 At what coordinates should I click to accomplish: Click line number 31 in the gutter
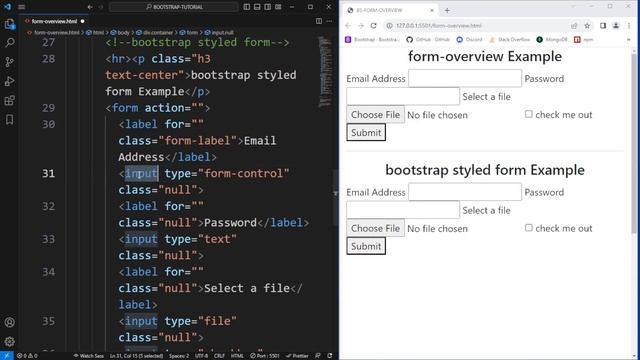48,173
